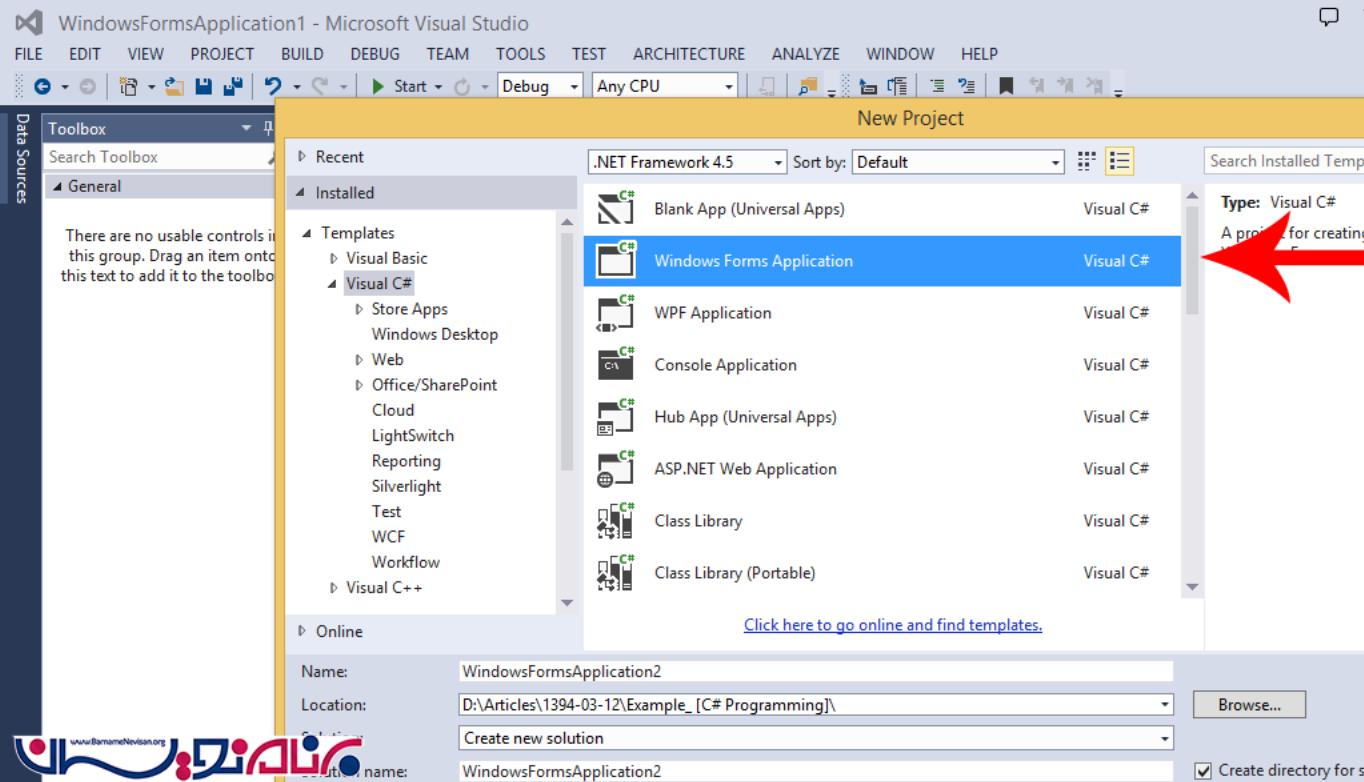Click the go online and find templates link

tap(892, 625)
